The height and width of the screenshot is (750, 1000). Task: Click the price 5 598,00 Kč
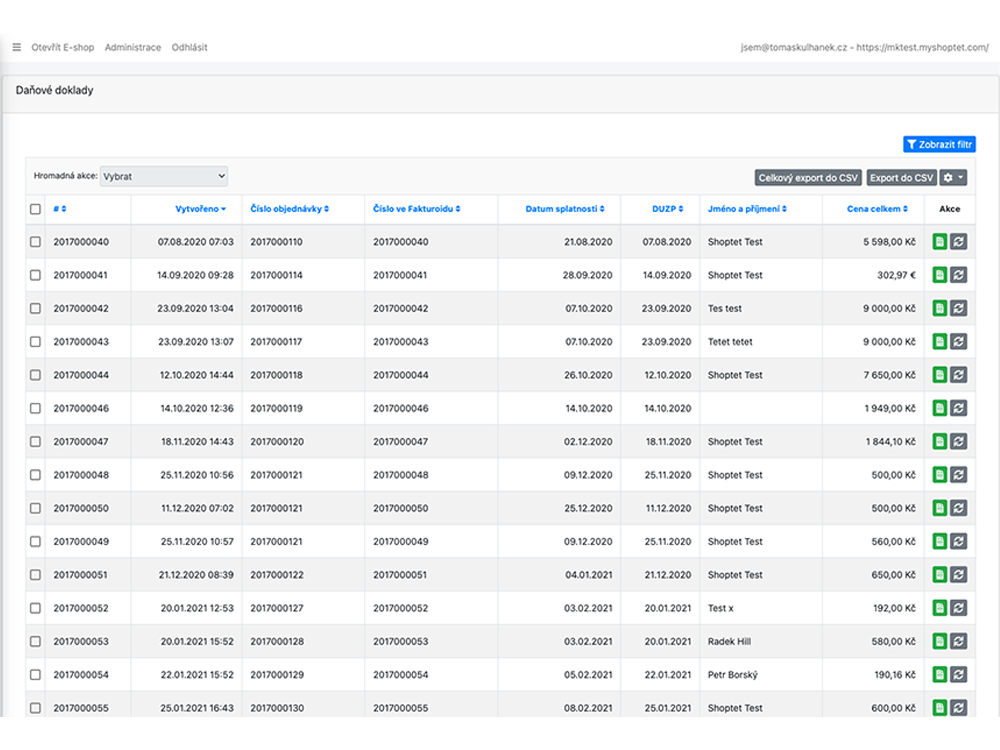click(889, 242)
